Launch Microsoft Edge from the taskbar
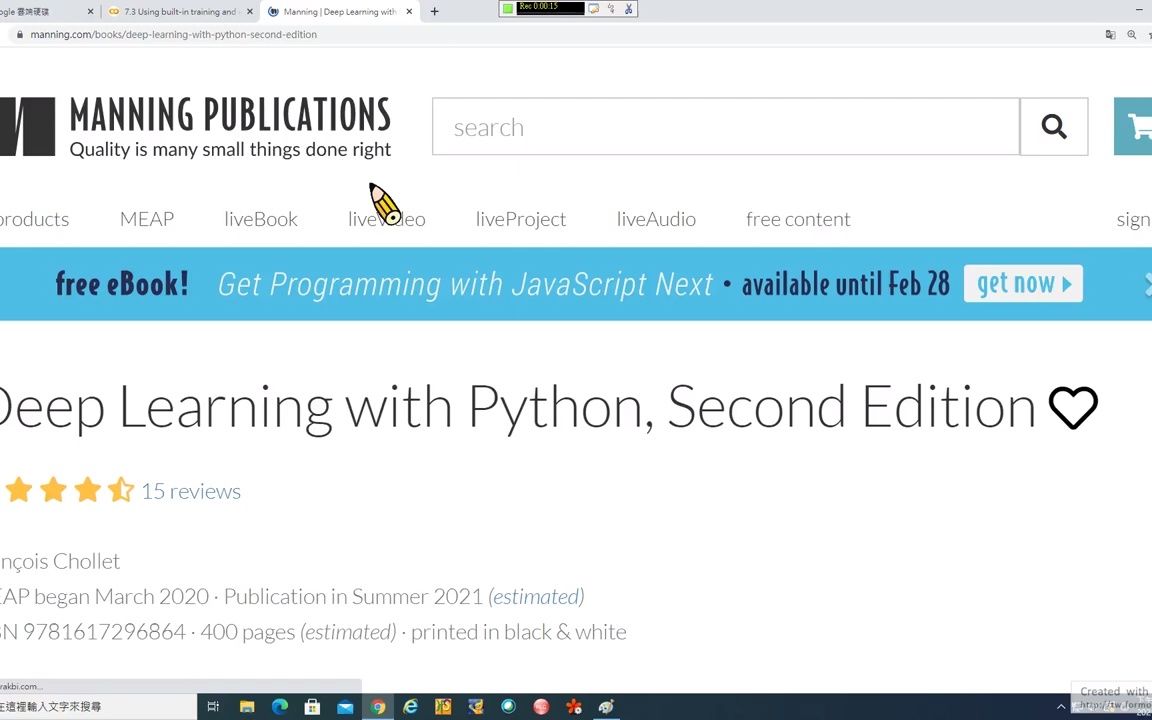The height and width of the screenshot is (720, 1152). pyautogui.click(x=279, y=707)
